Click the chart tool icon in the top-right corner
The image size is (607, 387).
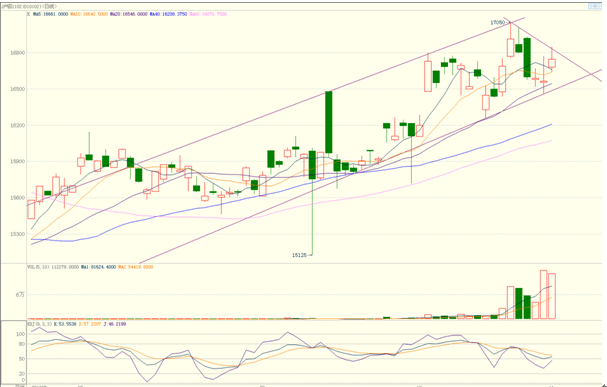[595, 6]
